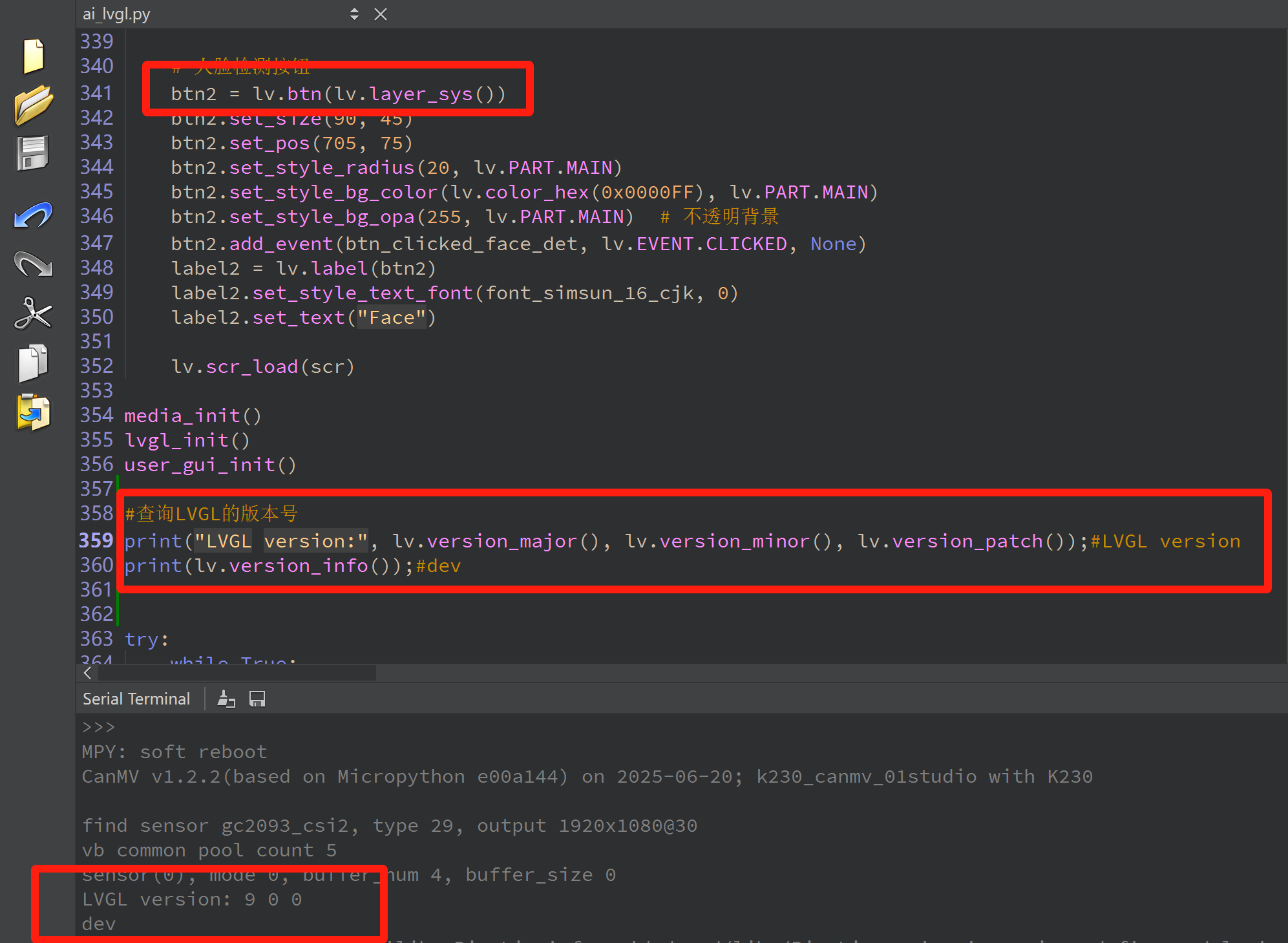
Task: Place the cursor in the 'LVGL version: 9 0 0' terminal line
Action: [192, 899]
